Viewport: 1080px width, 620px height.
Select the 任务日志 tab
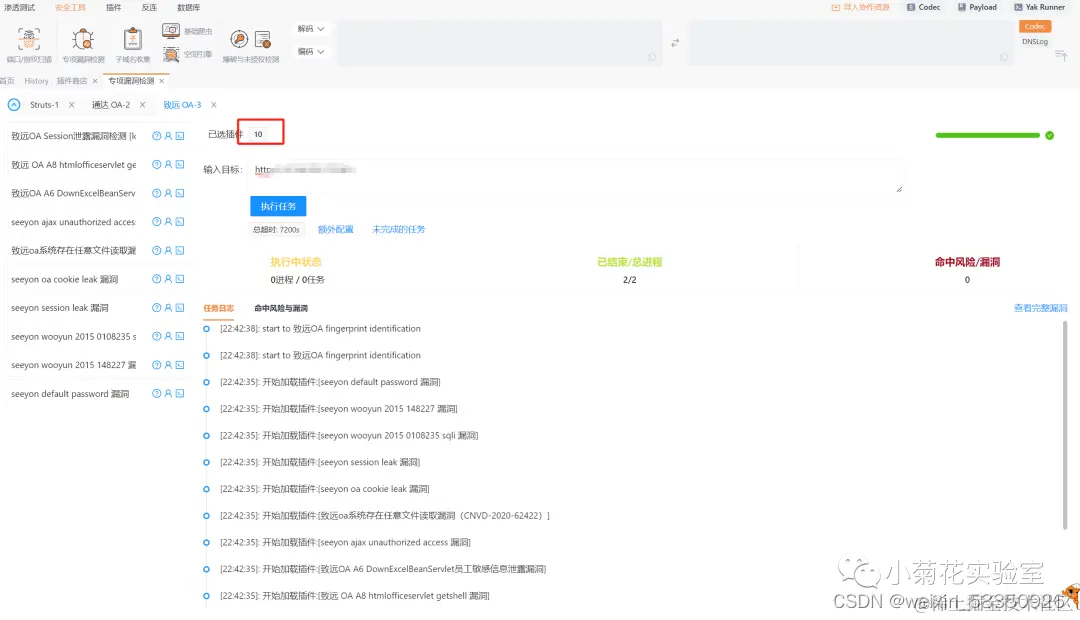218,308
